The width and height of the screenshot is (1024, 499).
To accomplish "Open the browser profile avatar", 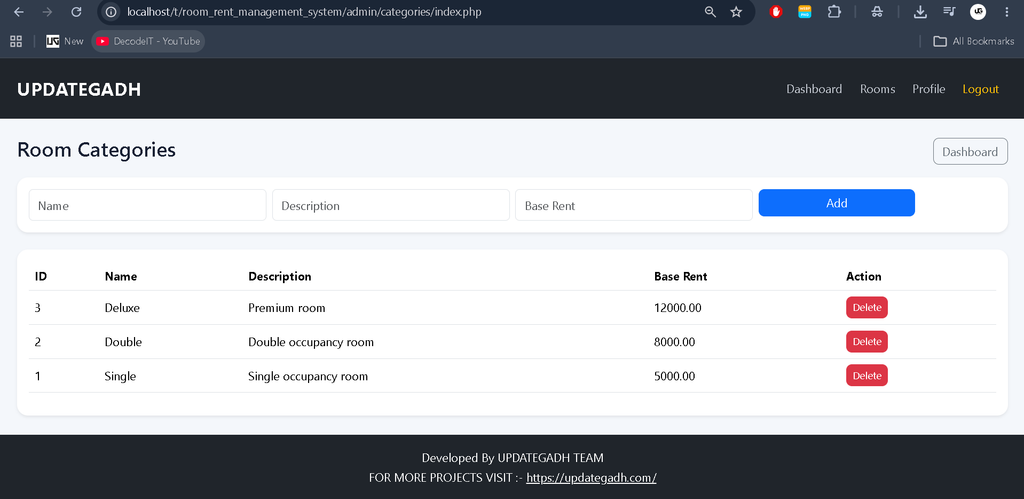I will [978, 12].
